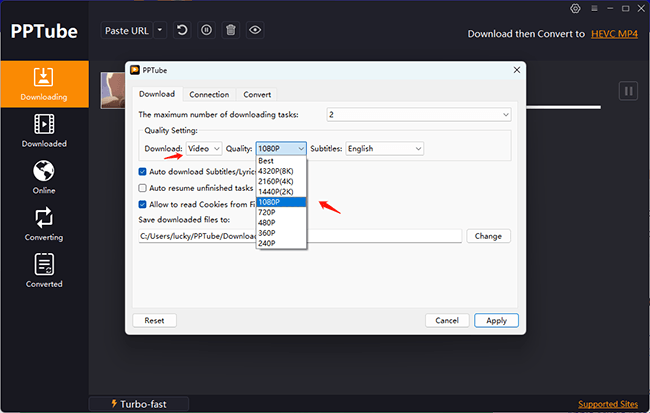Click the Paste URL button

126,31
